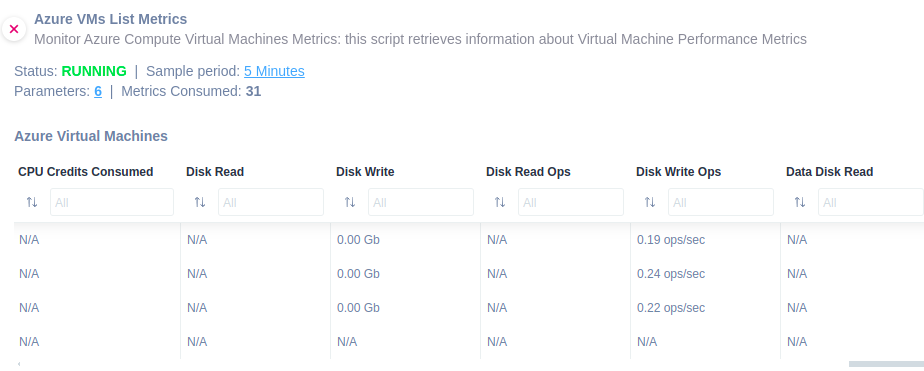Open the 5 Minutes sample period link
The width and height of the screenshot is (924, 371).
(274, 71)
